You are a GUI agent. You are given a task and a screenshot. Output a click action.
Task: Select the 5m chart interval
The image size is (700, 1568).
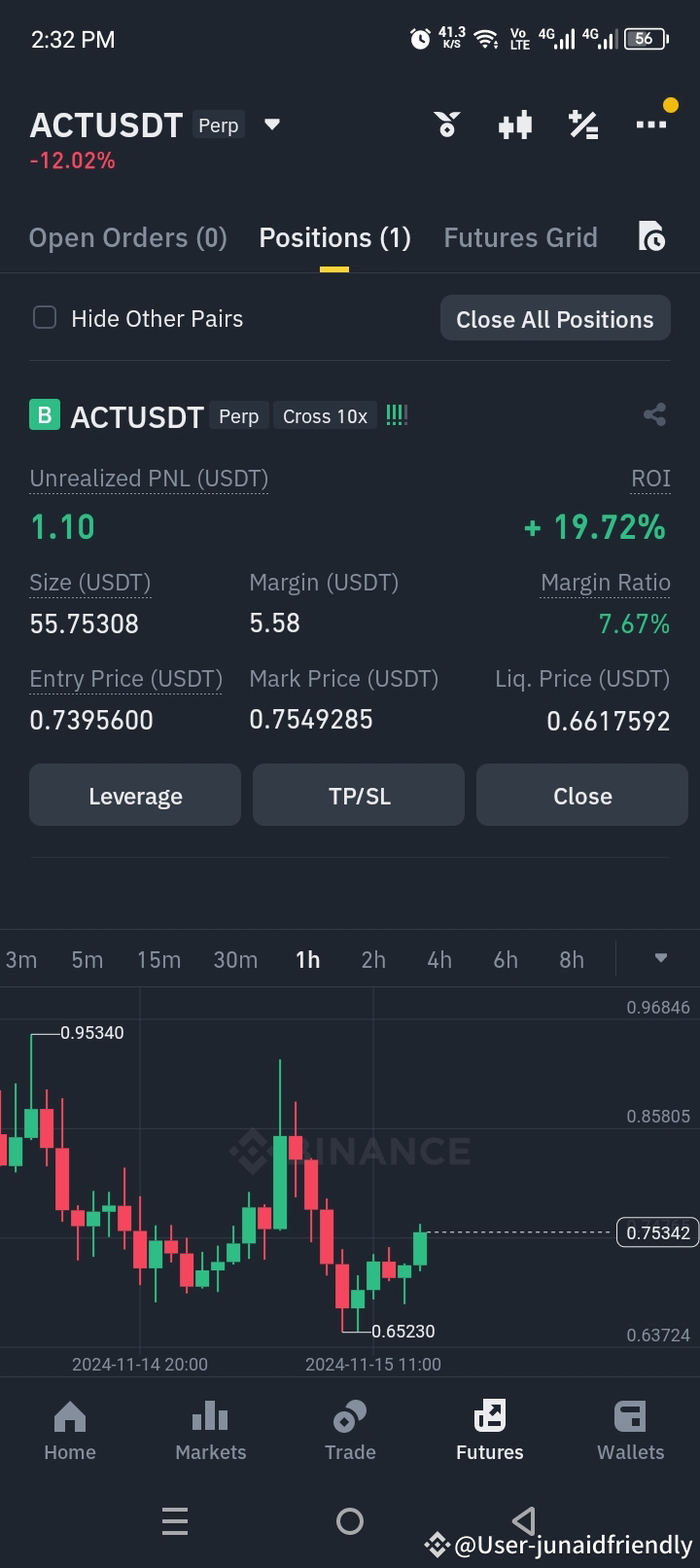(87, 960)
